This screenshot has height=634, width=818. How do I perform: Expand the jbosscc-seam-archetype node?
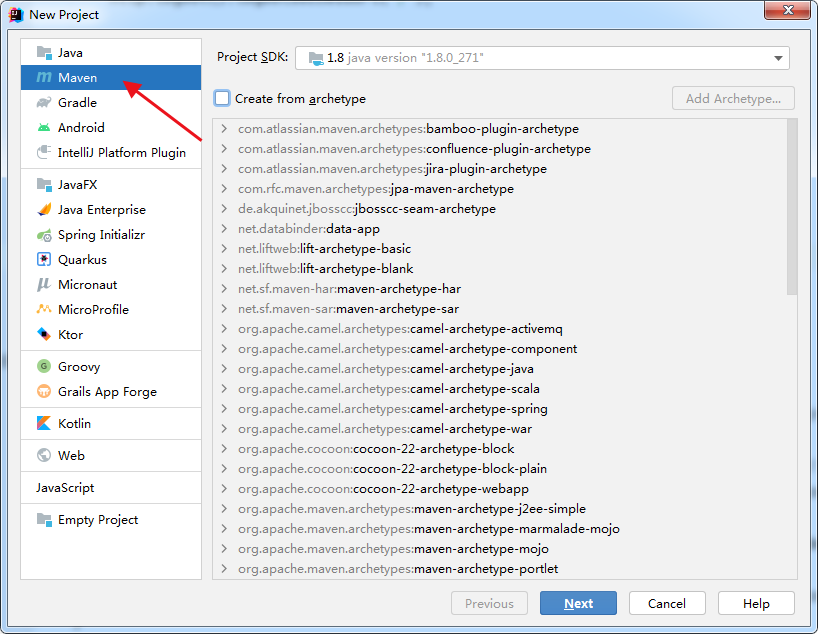tap(224, 209)
